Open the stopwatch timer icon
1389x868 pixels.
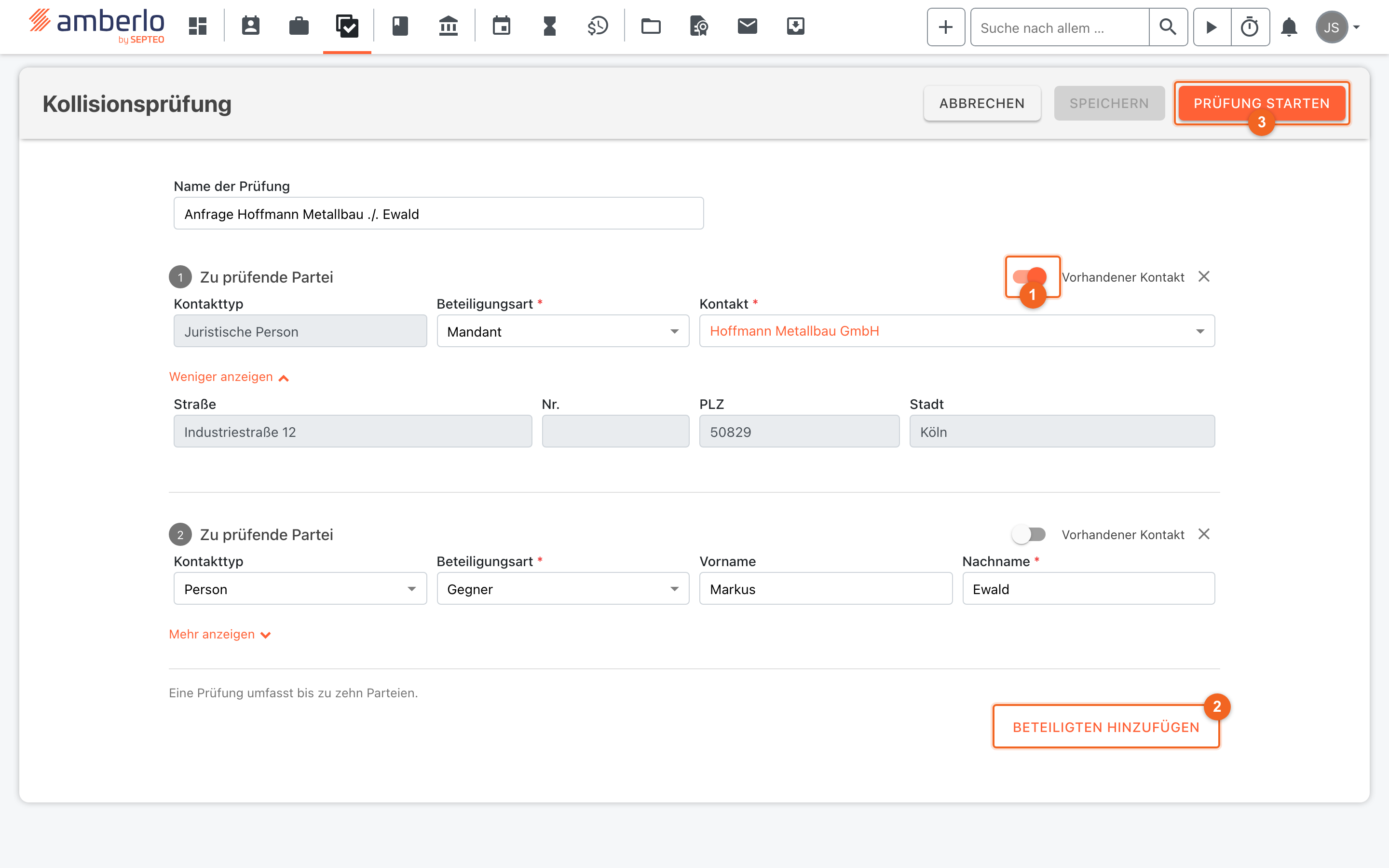point(1250,27)
